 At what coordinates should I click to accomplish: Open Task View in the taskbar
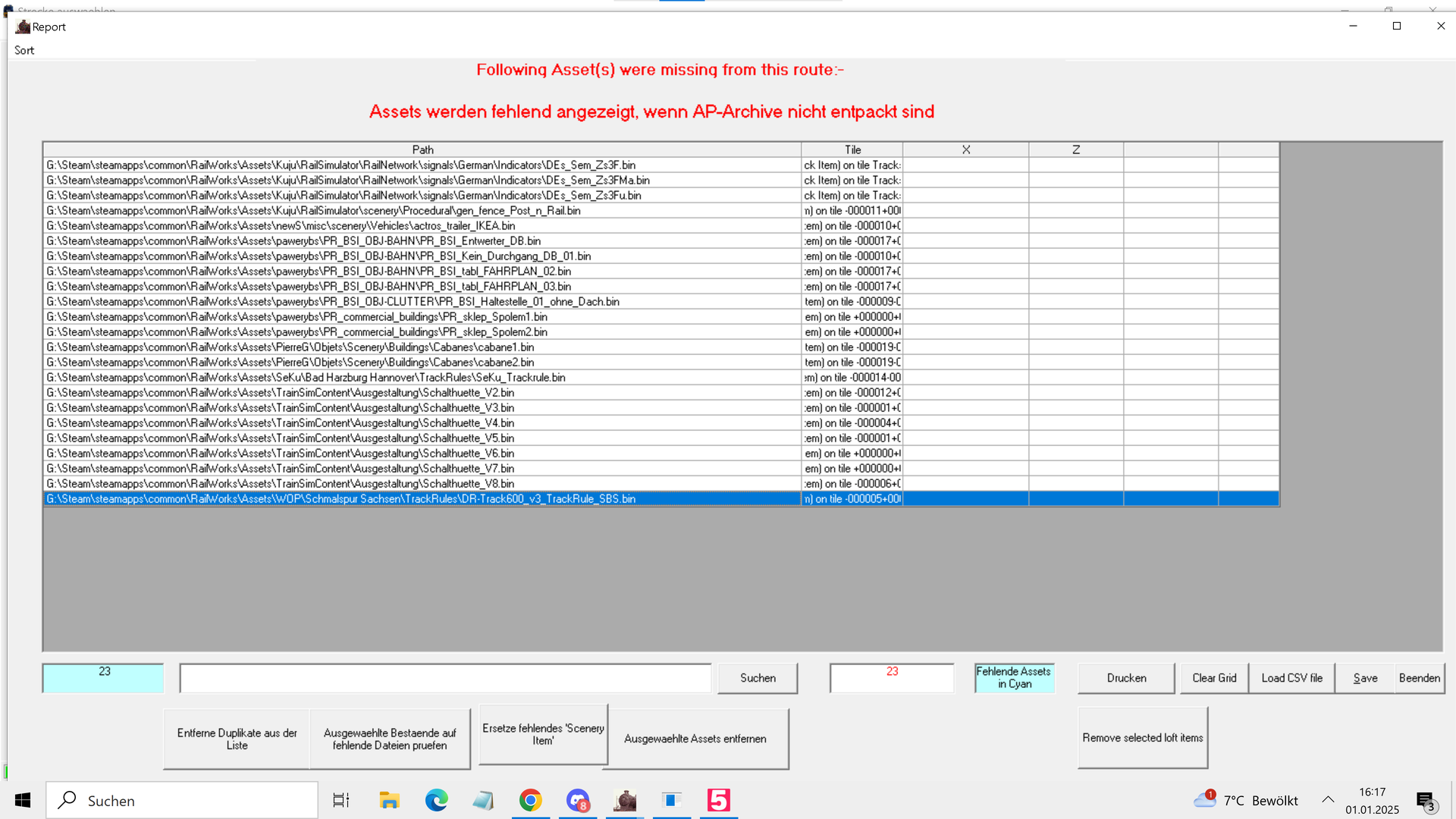341,800
